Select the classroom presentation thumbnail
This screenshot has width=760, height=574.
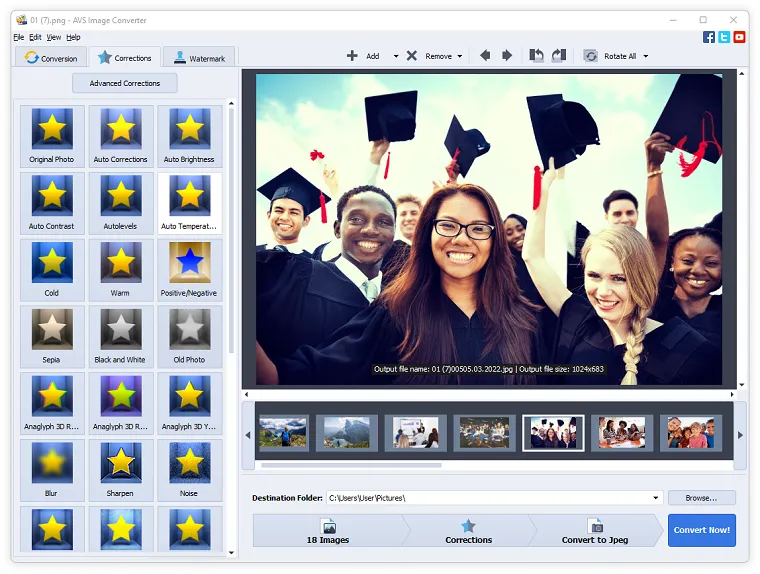point(415,433)
